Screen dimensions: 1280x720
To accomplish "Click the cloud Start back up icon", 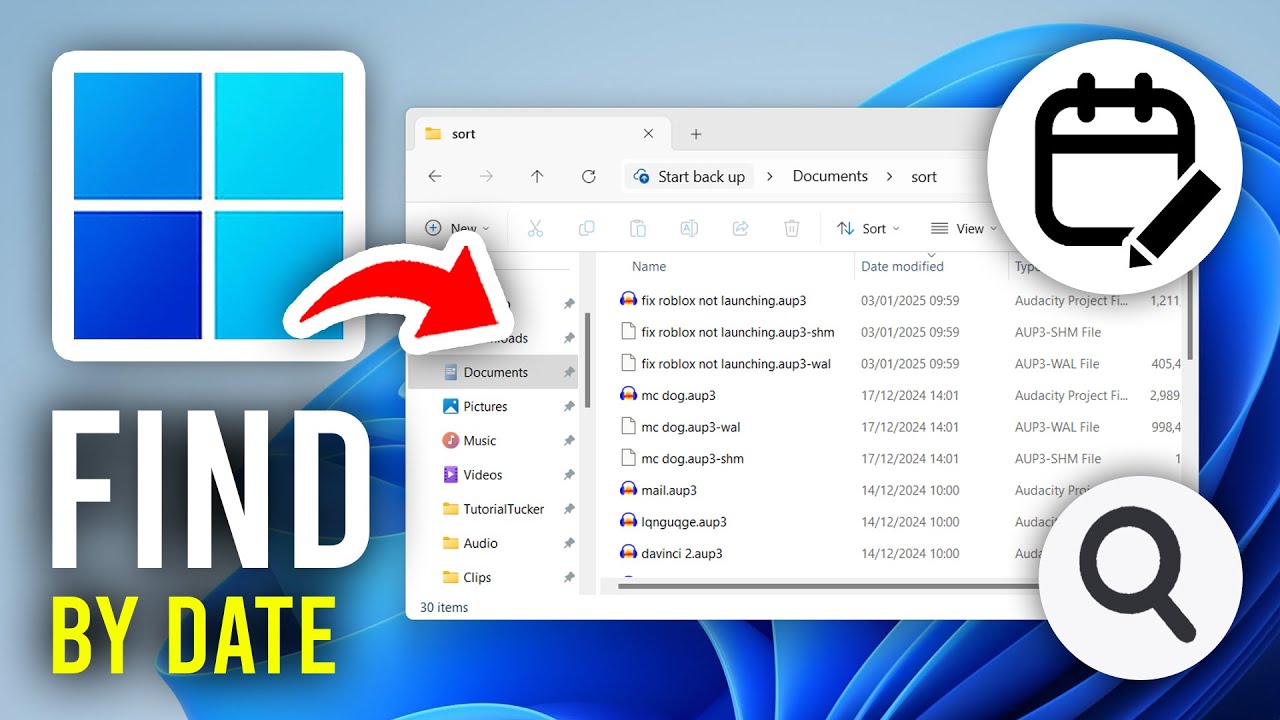I will coord(641,176).
